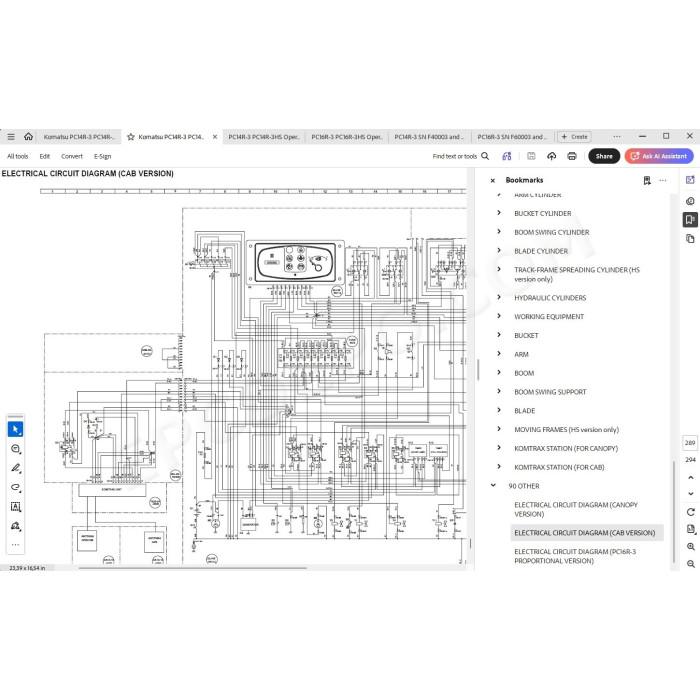Close the current Komatsu document tab
Viewport: 700px width, 700px height.
[215, 137]
